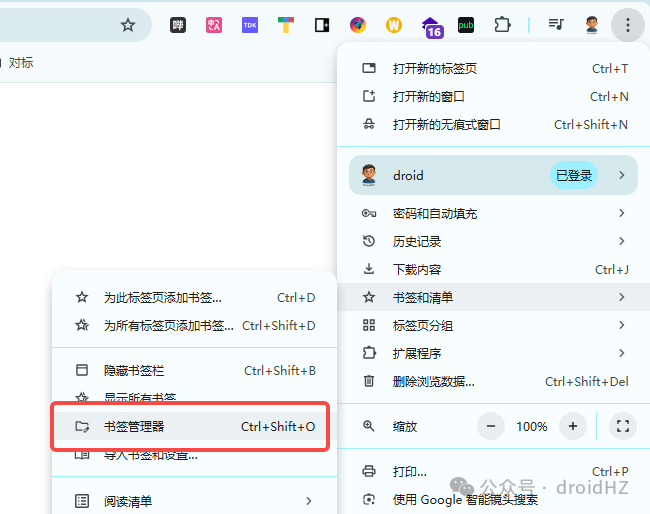Click the history clock icon
Screen dimensions: 650x514
(369, 241)
